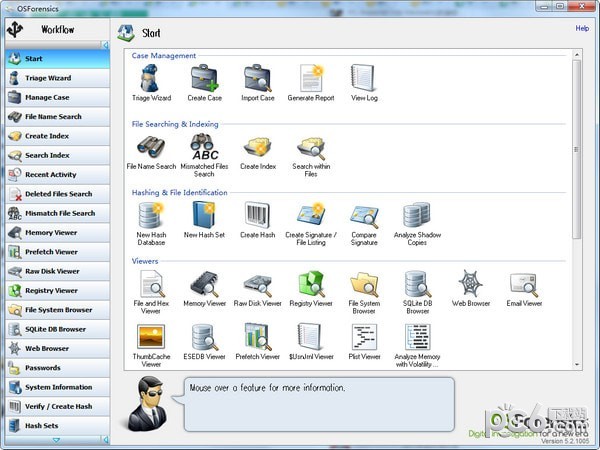600x450 pixels.
Task: Click the vertical scrollbar thumb in main panel
Action: (577, 149)
